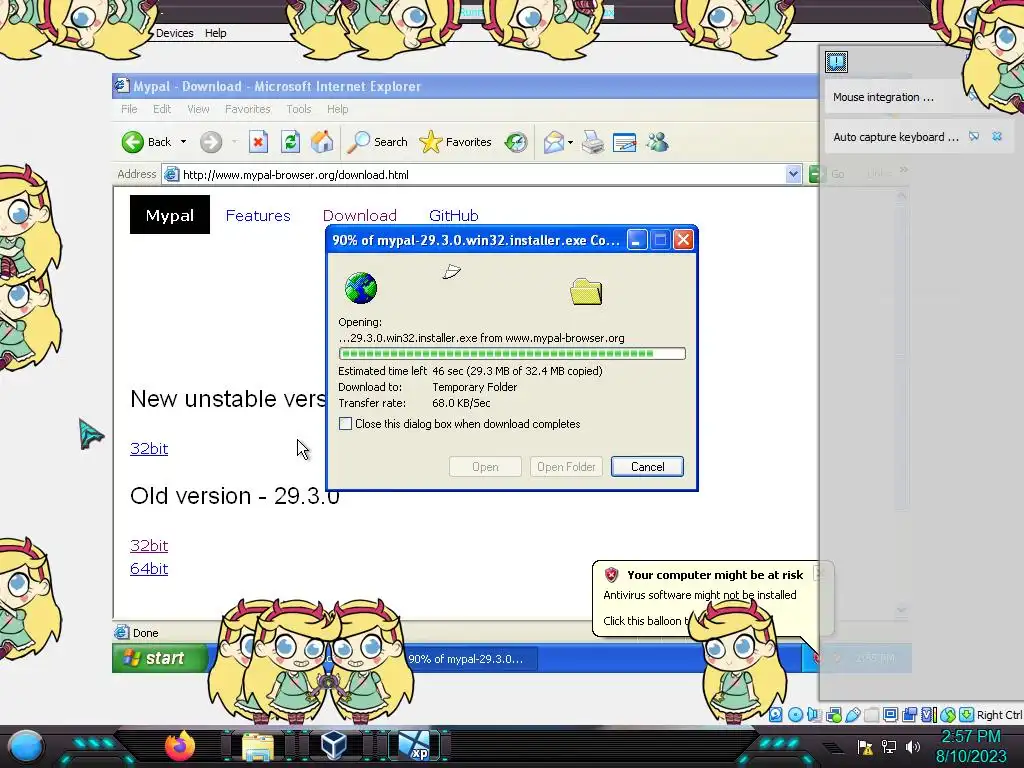Expand the Mail button dropdown arrow
The width and height of the screenshot is (1024, 768).
pos(570,142)
